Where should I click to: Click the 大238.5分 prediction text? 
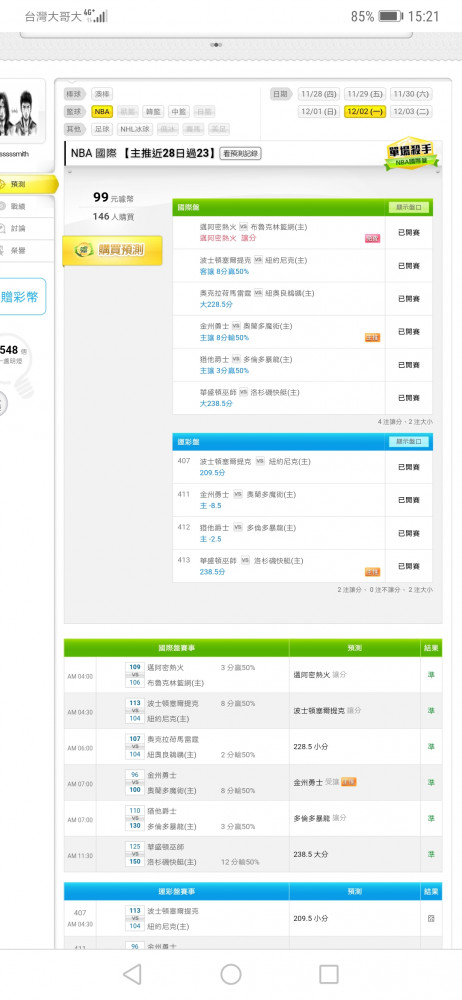[x=216, y=404]
